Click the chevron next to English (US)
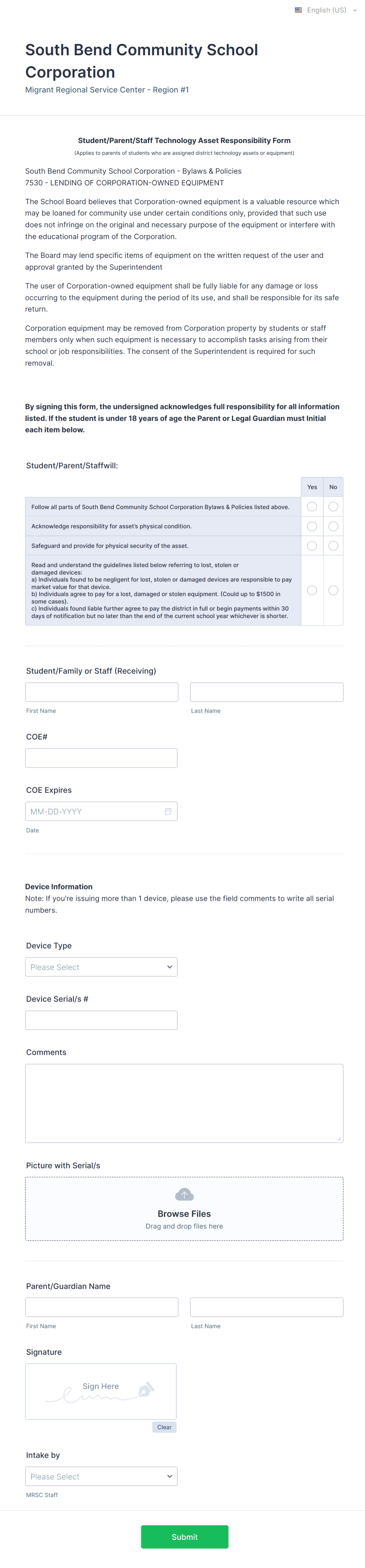The width and height of the screenshot is (365, 1568). click(355, 10)
